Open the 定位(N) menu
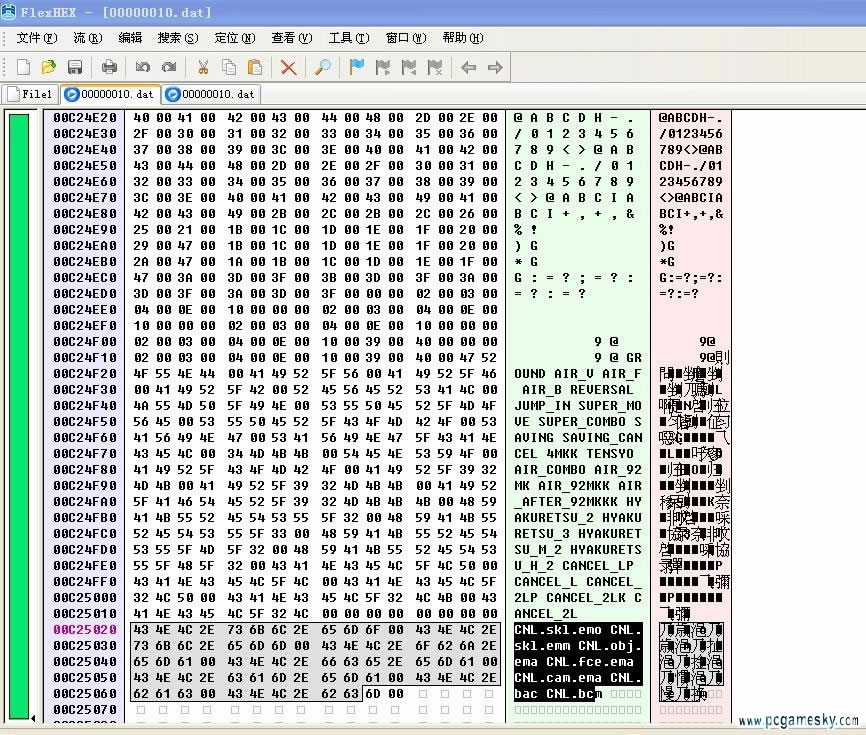This screenshot has height=735, width=866. click(x=235, y=38)
